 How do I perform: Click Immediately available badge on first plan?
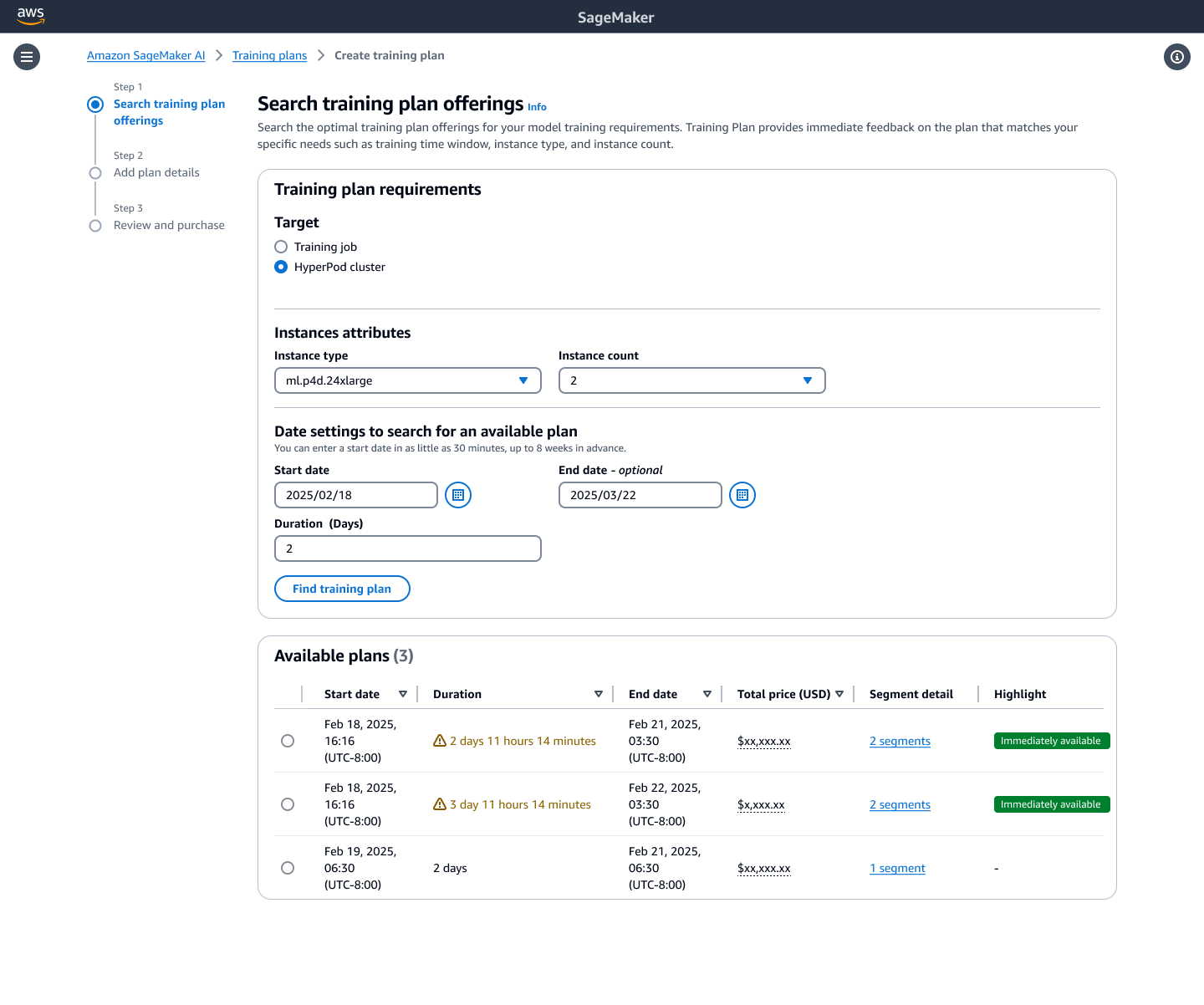pyautogui.click(x=1052, y=741)
